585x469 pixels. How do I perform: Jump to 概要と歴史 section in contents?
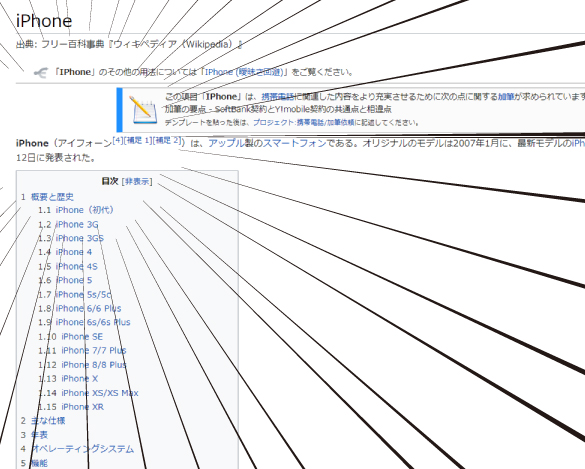[52, 197]
